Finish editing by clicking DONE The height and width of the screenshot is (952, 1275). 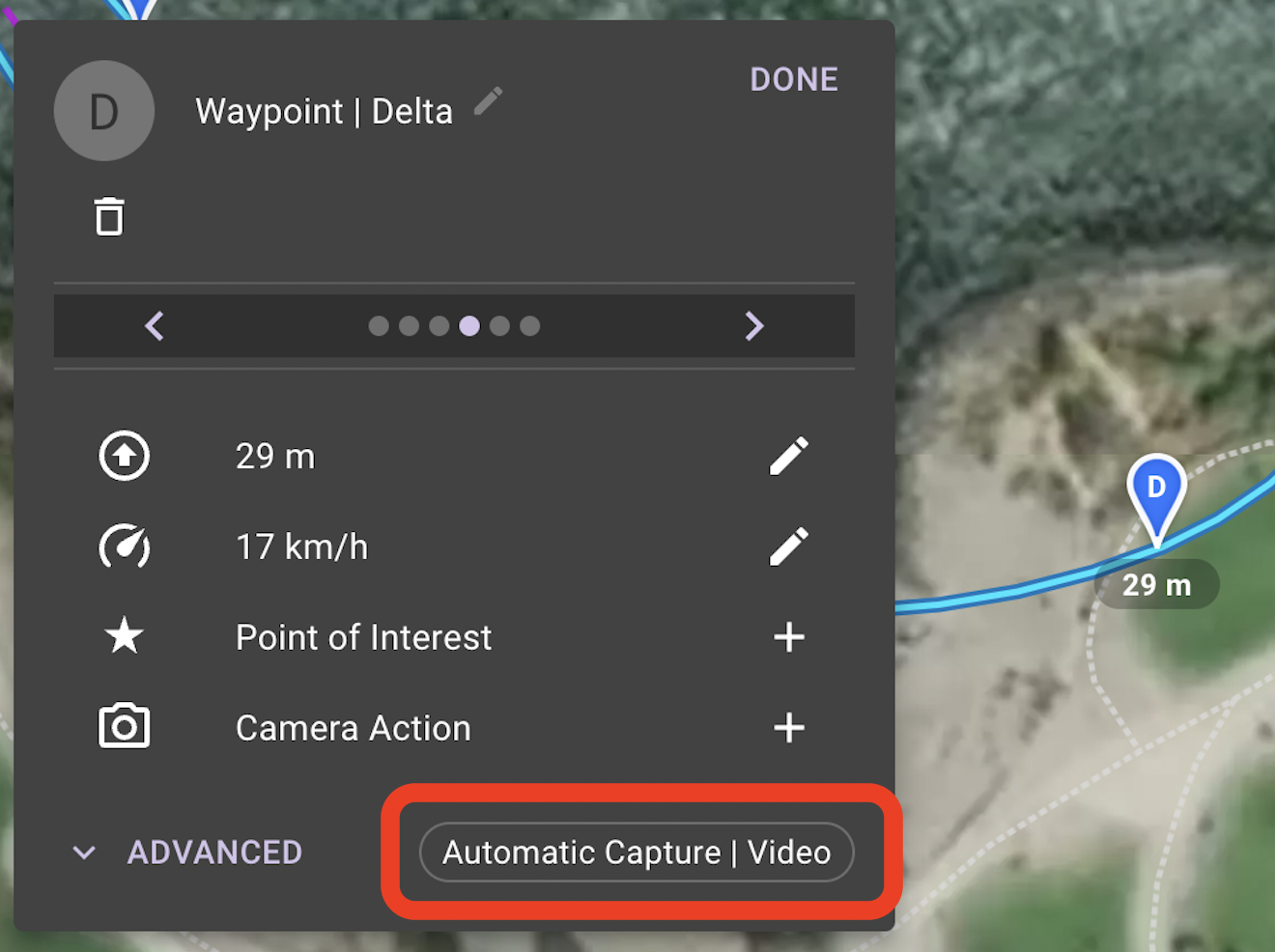coord(793,79)
